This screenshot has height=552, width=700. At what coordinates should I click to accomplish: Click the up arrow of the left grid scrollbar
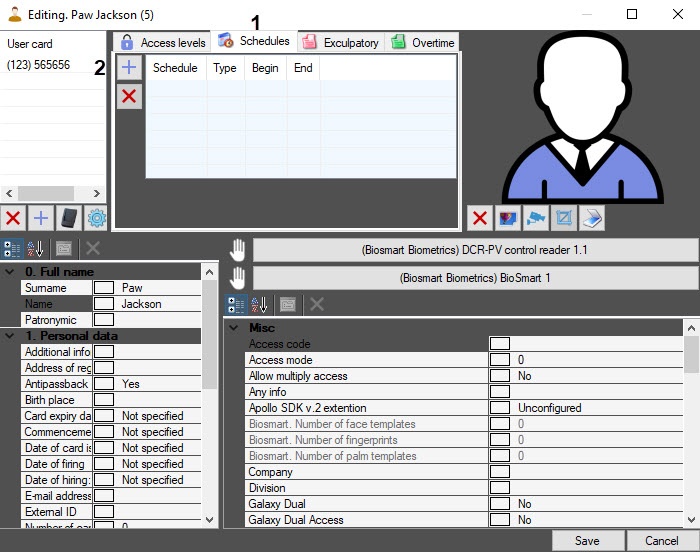click(x=209, y=272)
